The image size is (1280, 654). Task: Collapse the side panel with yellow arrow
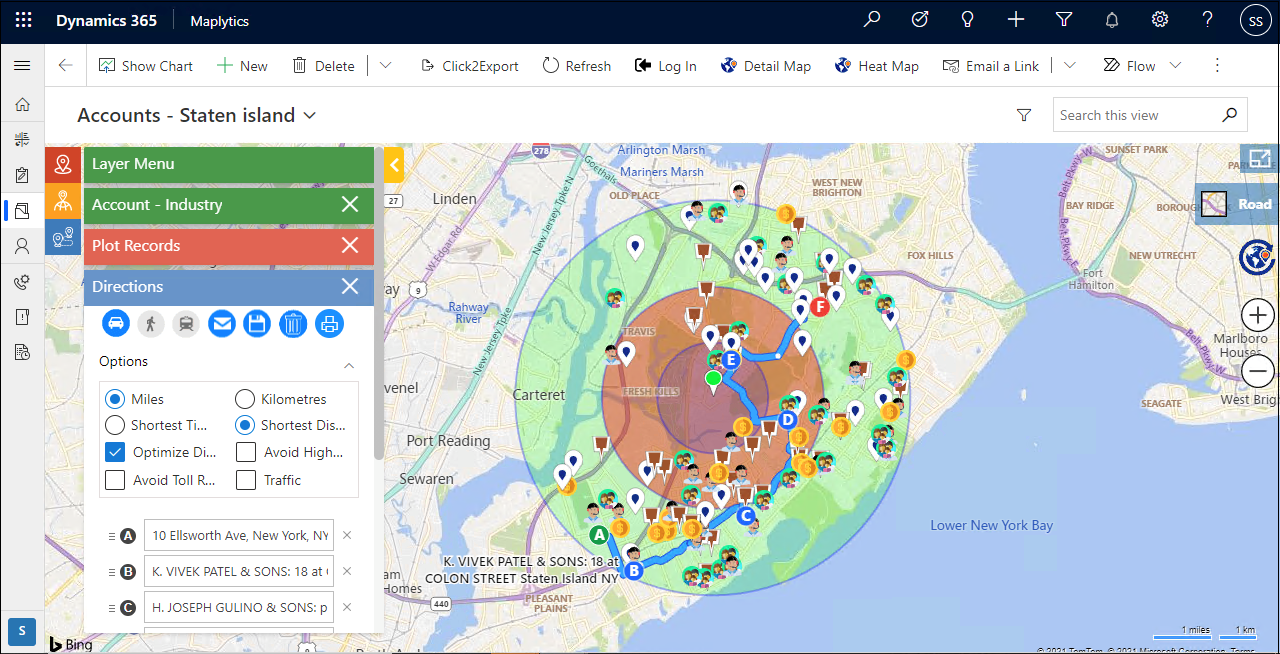coord(393,165)
